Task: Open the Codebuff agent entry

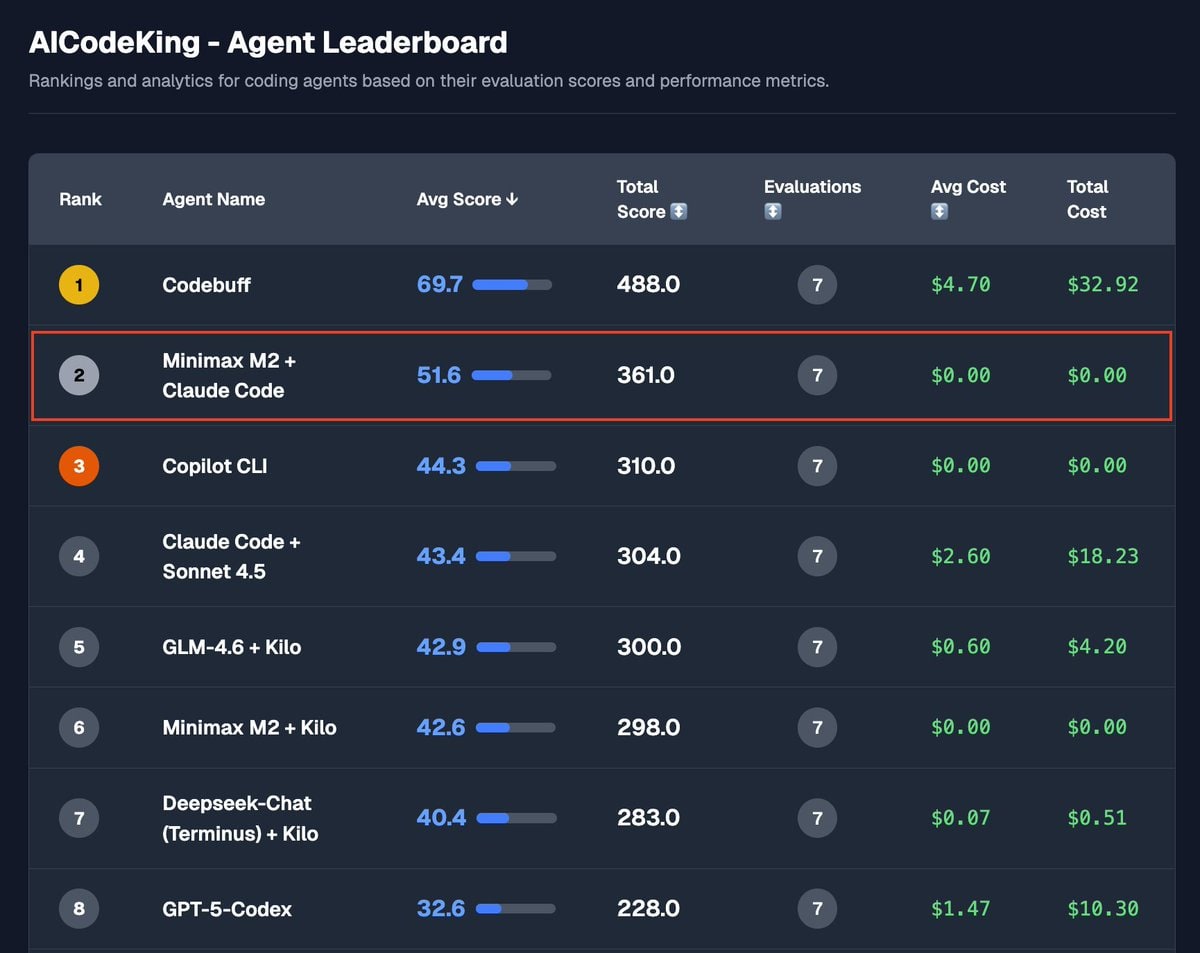Action: tap(206, 285)
